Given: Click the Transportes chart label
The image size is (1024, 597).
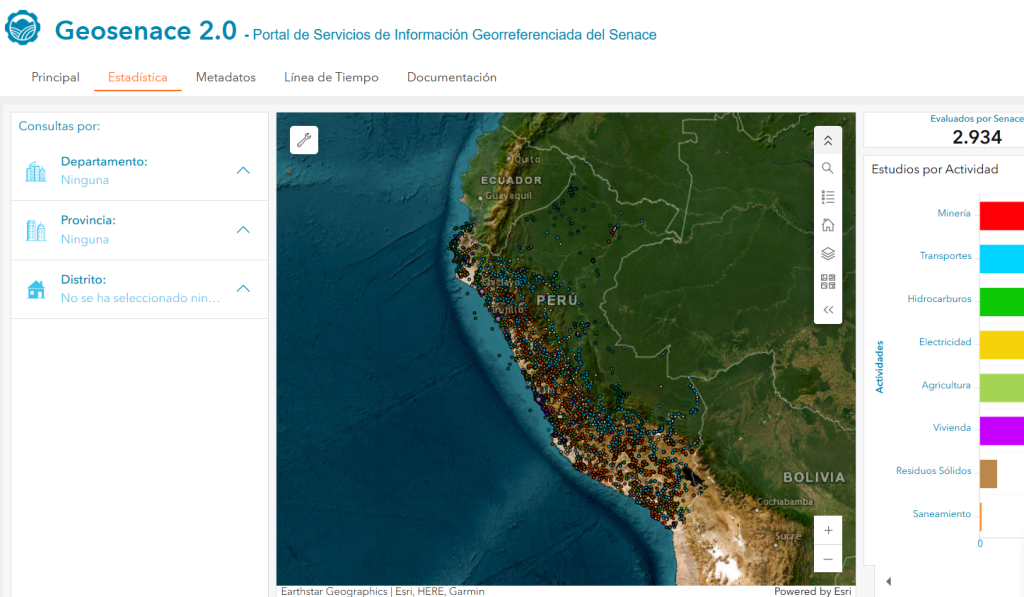Looking at the screenshot, I should click(x=946, y=255).
